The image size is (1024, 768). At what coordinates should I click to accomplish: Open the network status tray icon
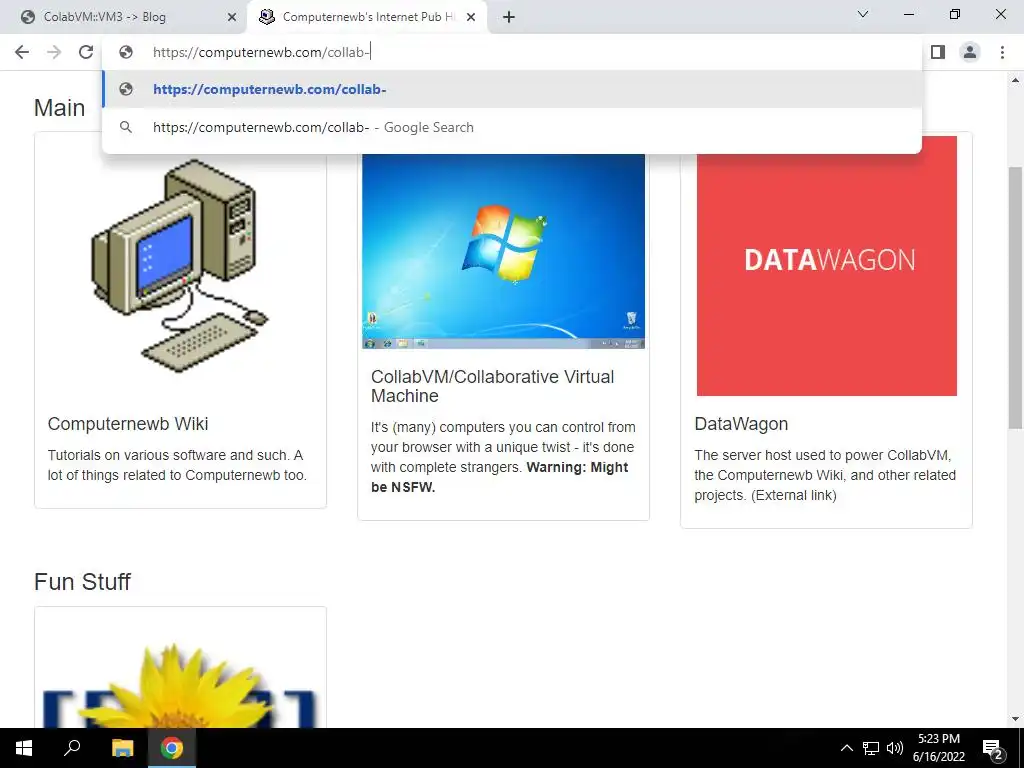tap(871, 748)
